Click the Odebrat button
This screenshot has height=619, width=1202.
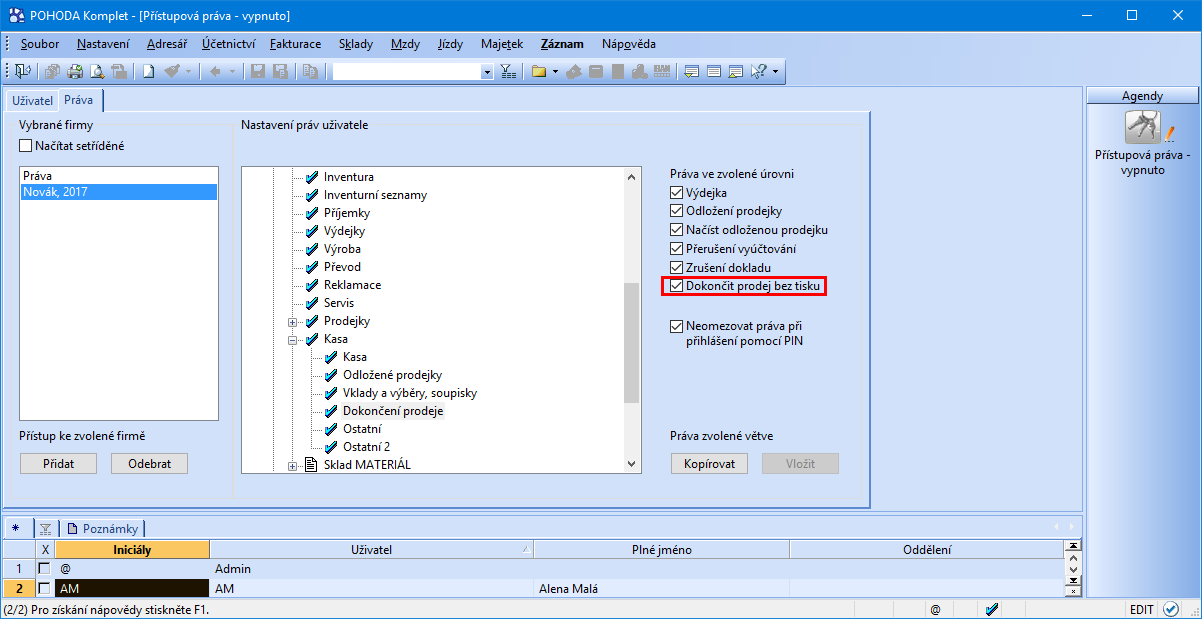click(x=149, y=463)
